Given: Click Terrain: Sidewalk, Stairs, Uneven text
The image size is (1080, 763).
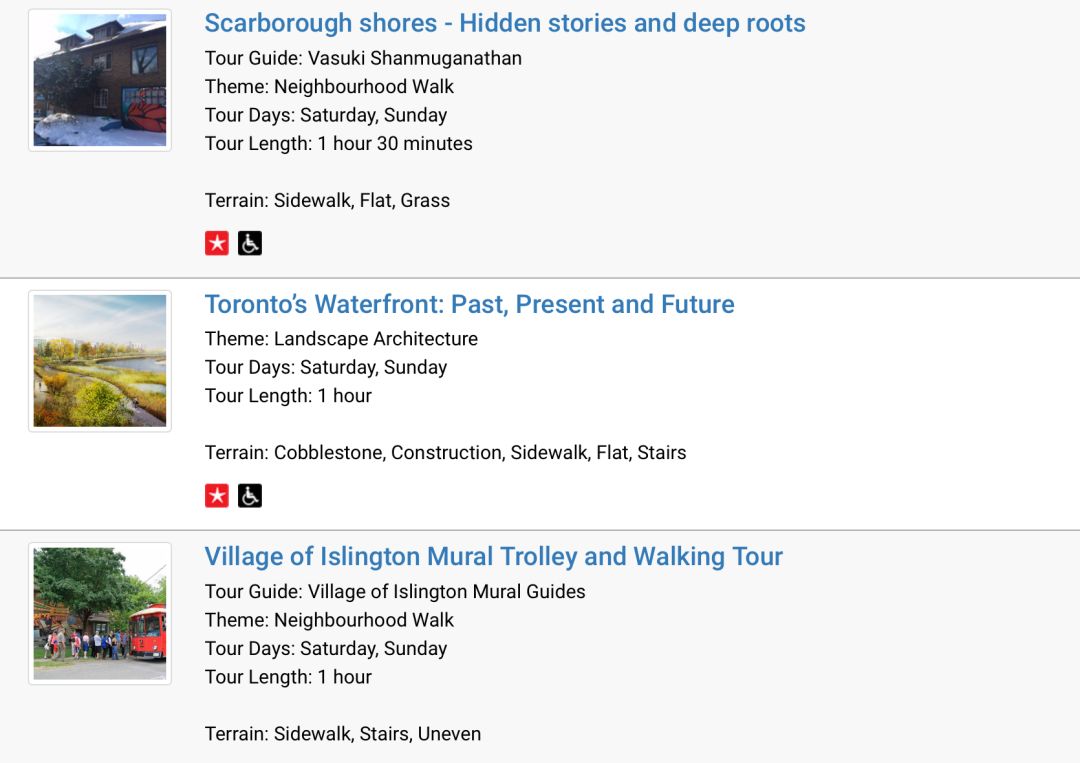Looking at the screenshot, I should coord(343,733).
